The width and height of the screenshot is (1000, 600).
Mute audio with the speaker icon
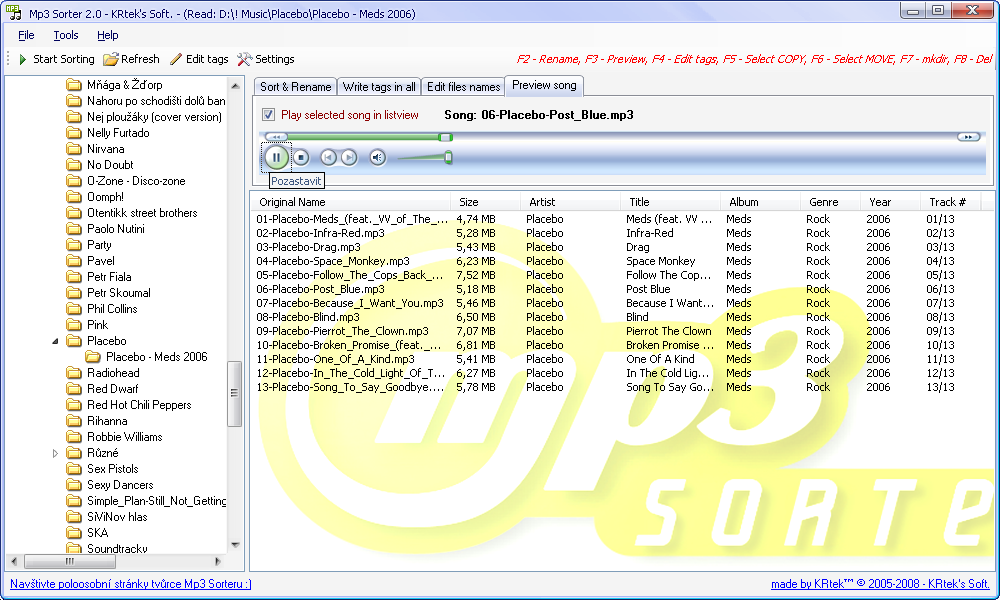(378, 157)
